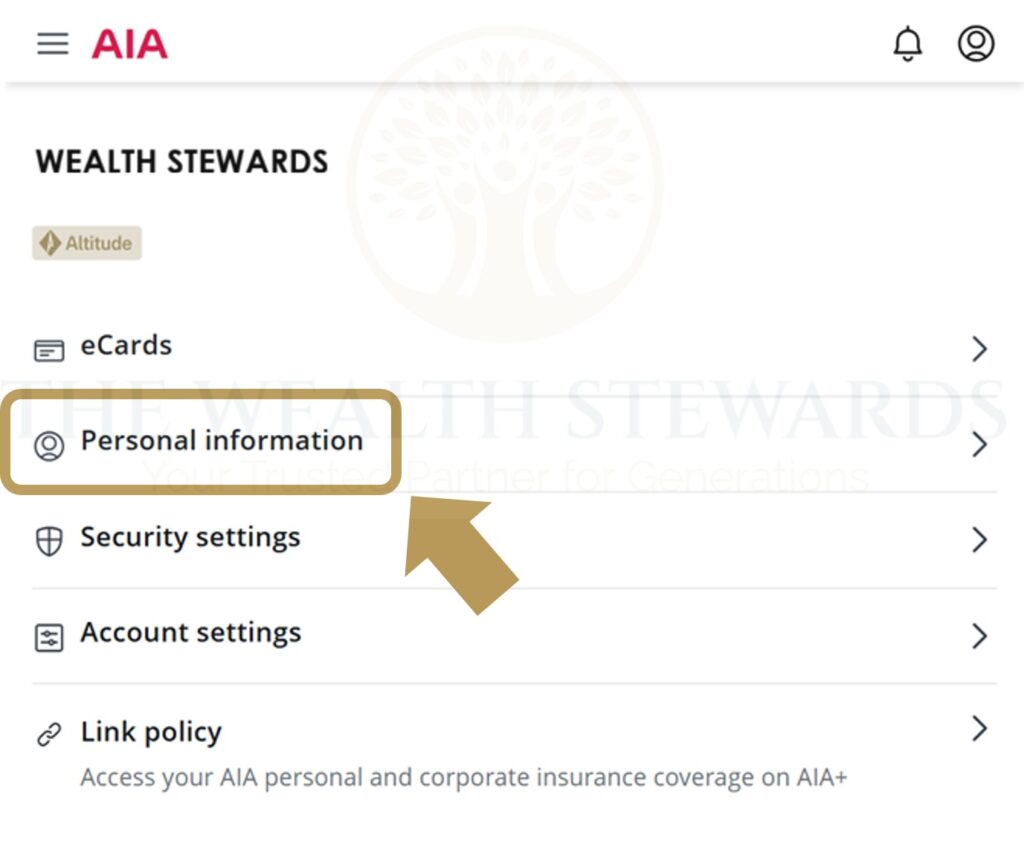The height and width of the screenshot is (849, 1024).
Task: Click the AIA logo
Action: pyautogui.click(x=130, y=44)
